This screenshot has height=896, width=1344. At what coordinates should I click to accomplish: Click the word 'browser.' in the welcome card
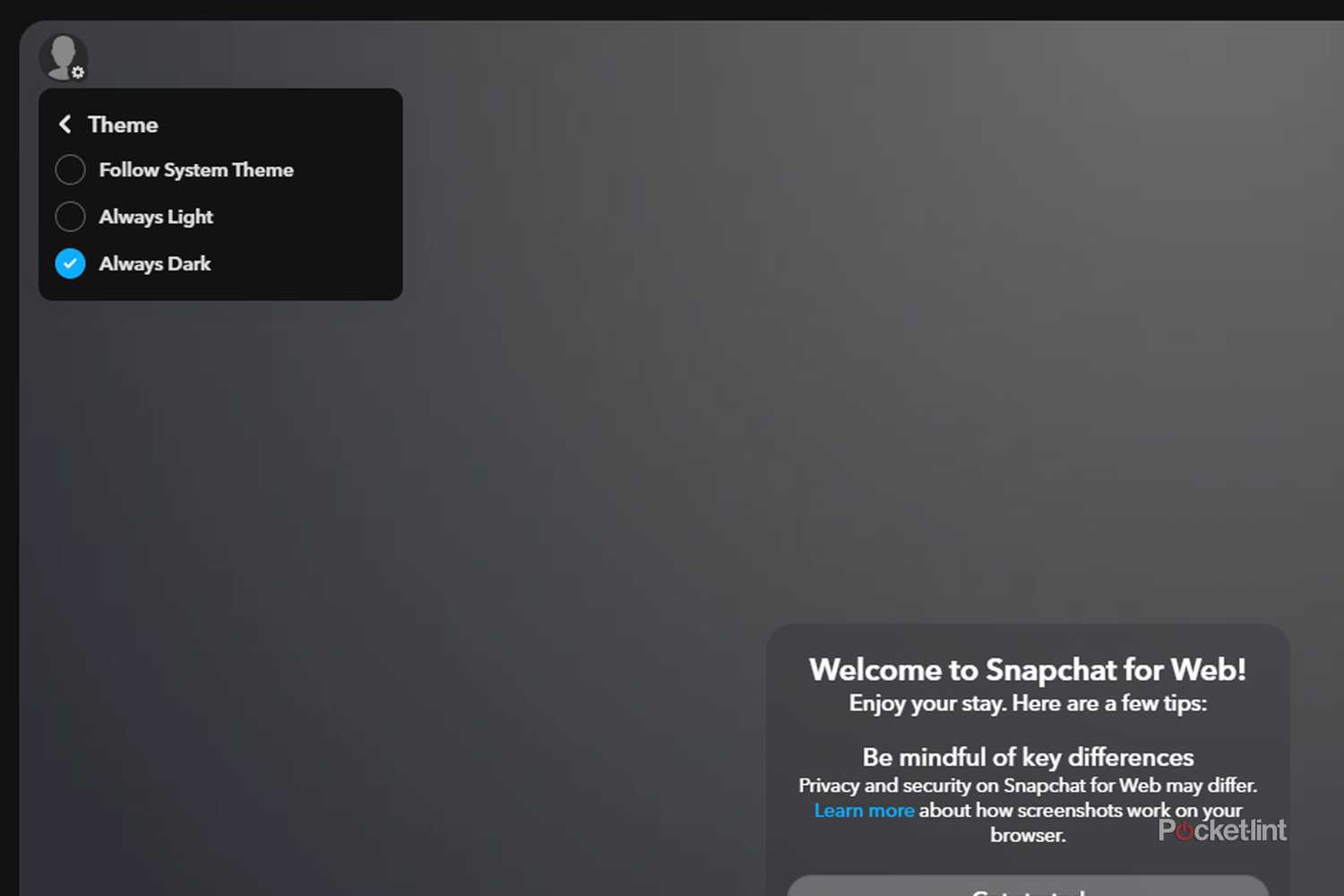click(1027, 835)
